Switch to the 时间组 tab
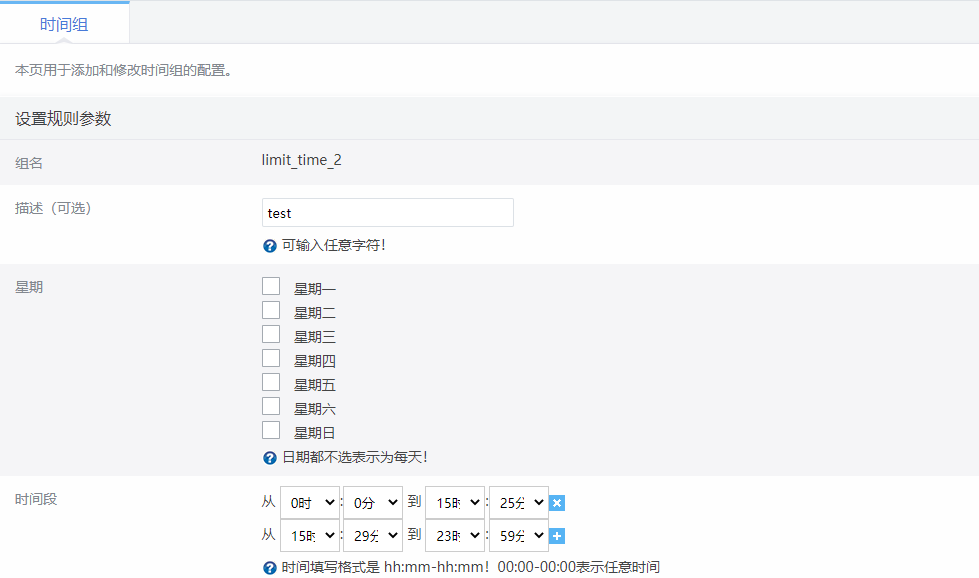 tap(64, 24)
